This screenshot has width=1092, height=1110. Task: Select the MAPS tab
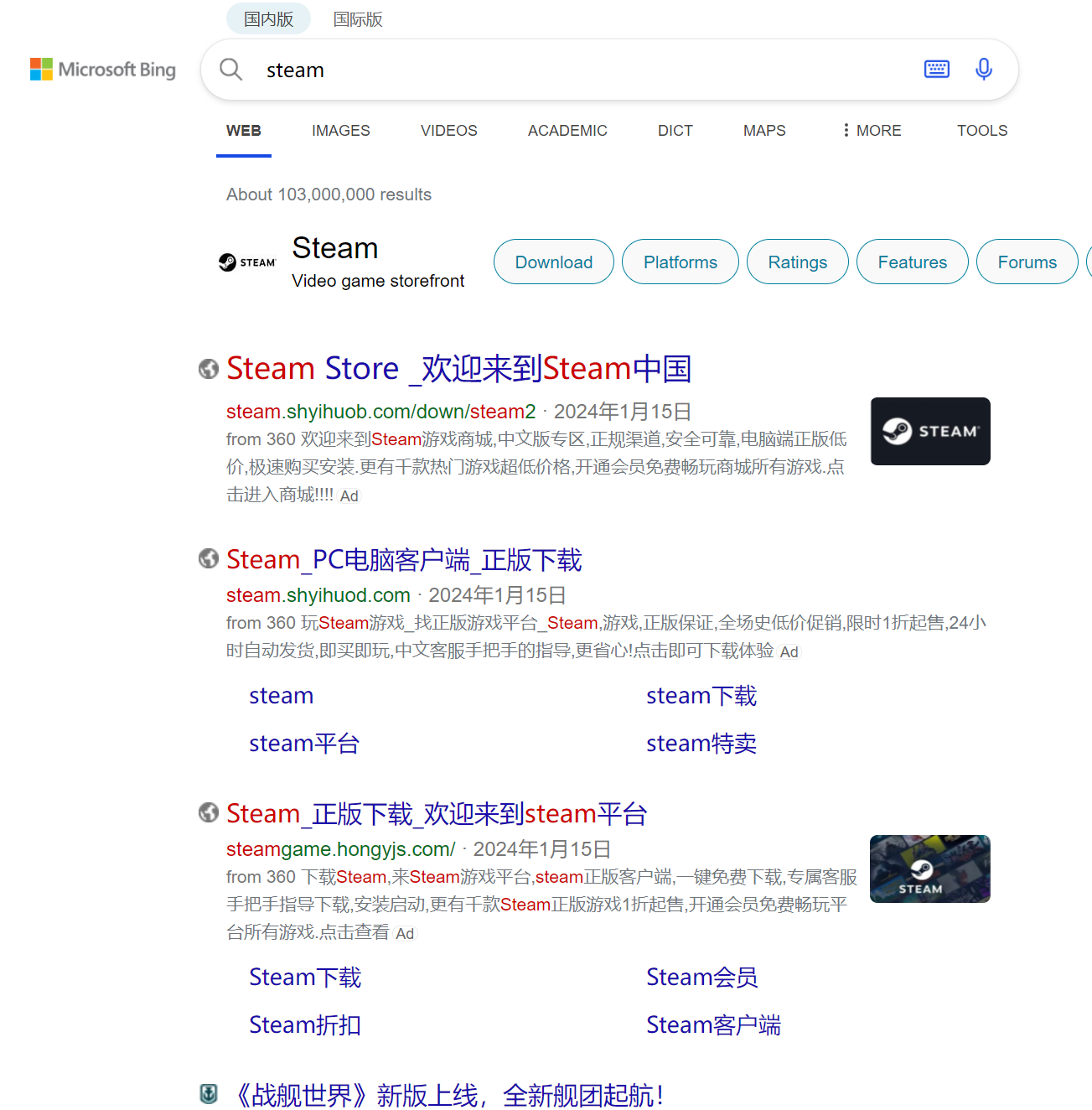[x=764, y=131]
